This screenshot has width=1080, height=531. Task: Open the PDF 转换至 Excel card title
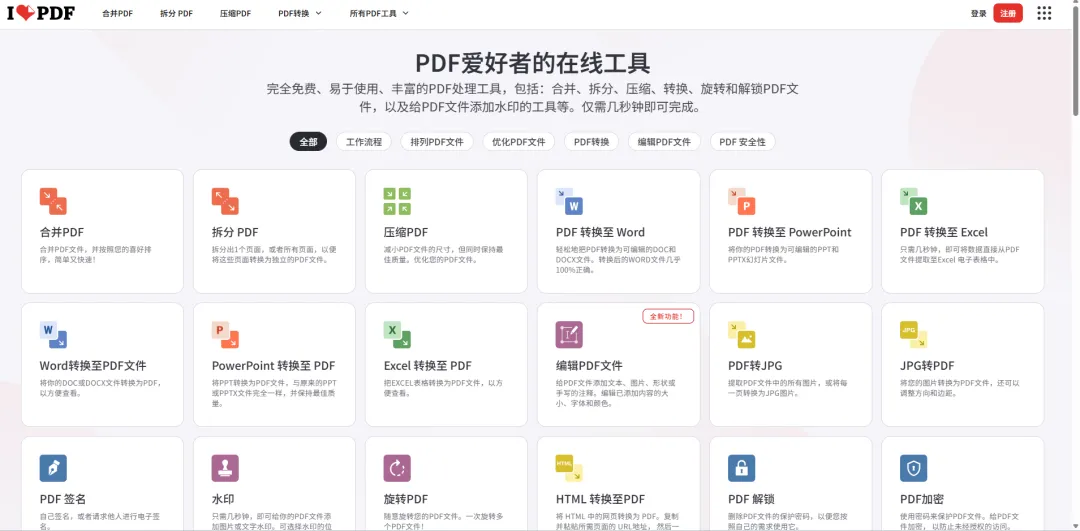(944, 232)
